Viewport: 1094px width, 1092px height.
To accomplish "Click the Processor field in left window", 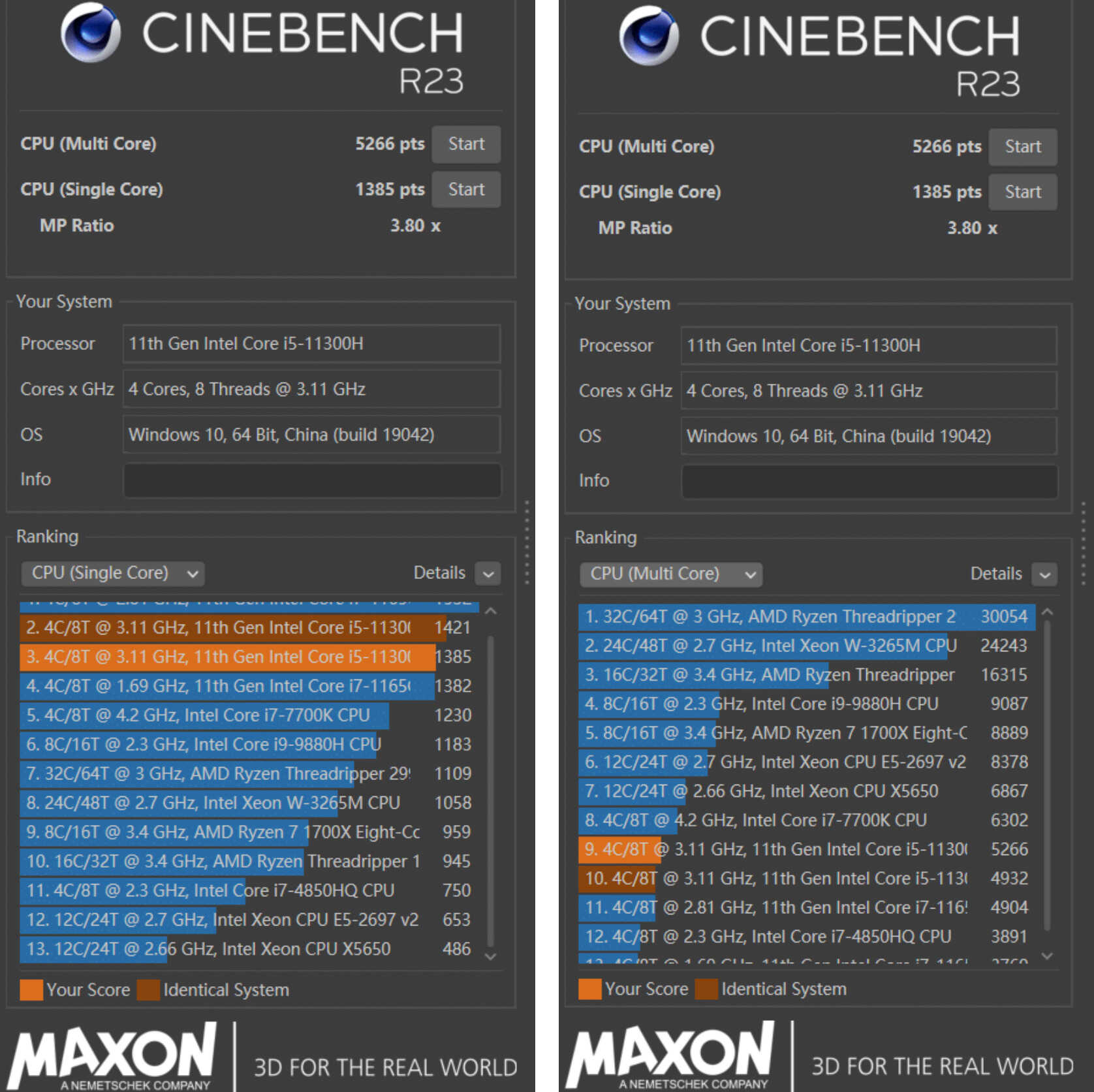I will pos(312,343).
